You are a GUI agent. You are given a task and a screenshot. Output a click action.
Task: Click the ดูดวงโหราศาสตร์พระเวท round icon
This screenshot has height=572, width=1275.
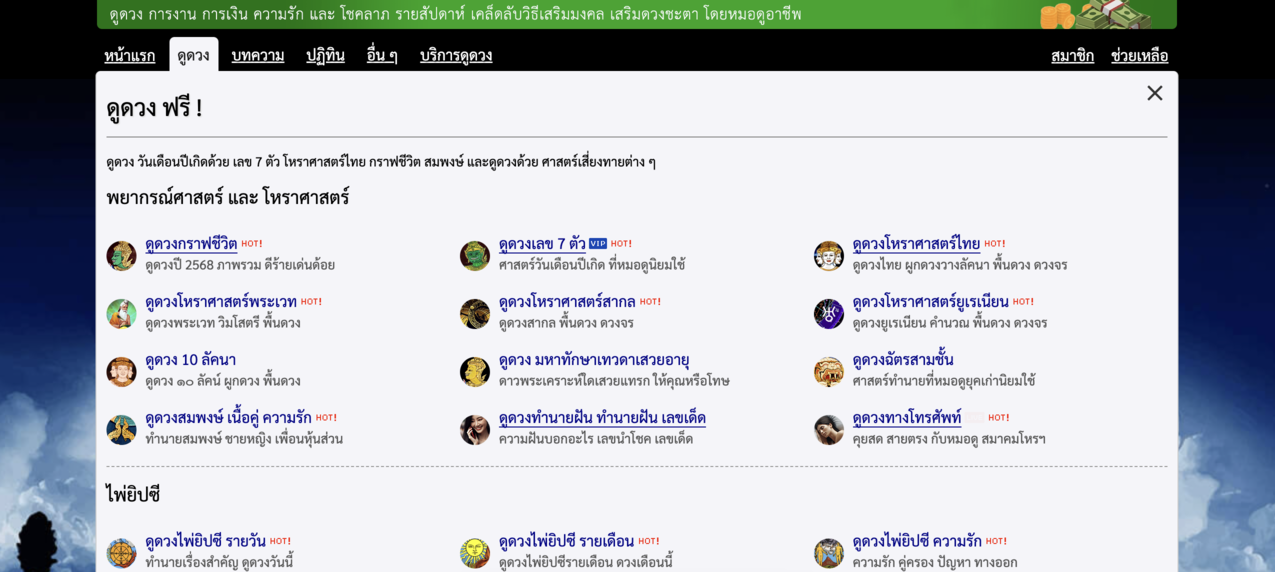tap(121, 314)
